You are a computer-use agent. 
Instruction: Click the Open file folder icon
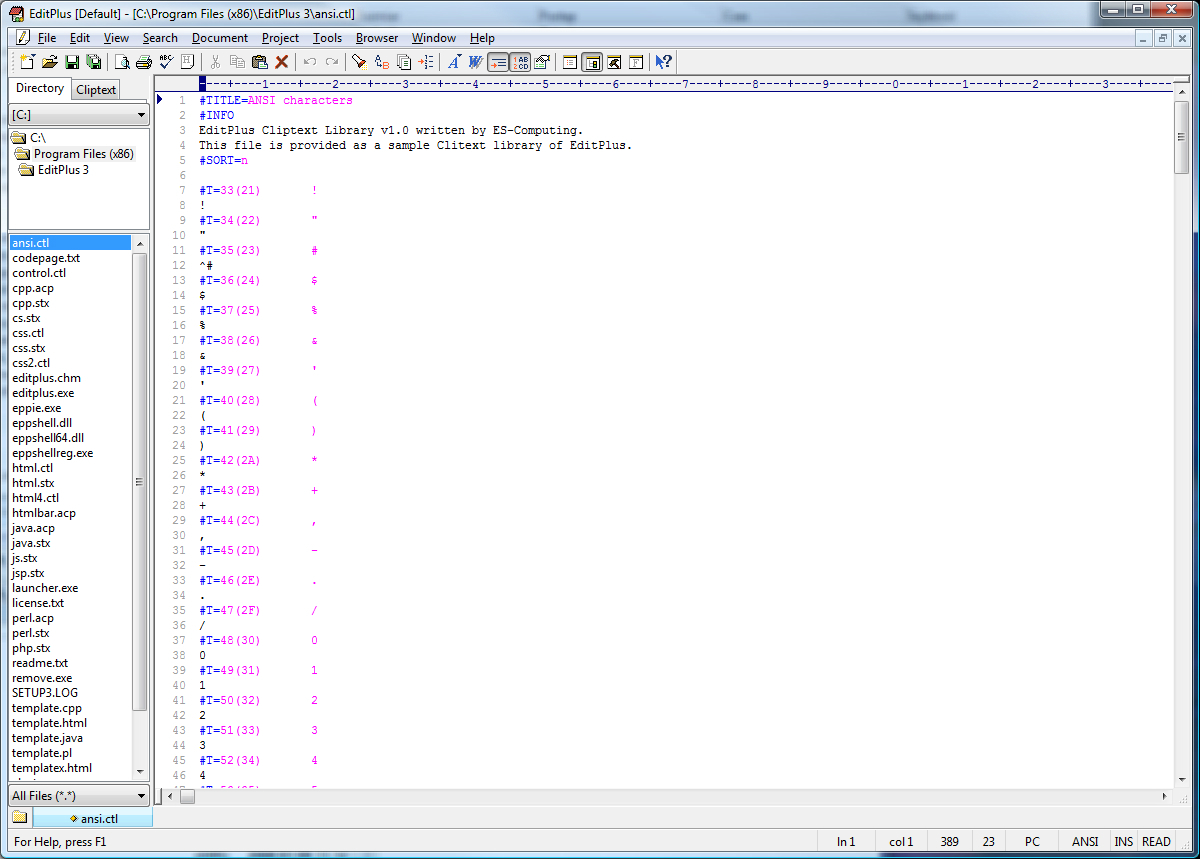[x=49, y=62]
